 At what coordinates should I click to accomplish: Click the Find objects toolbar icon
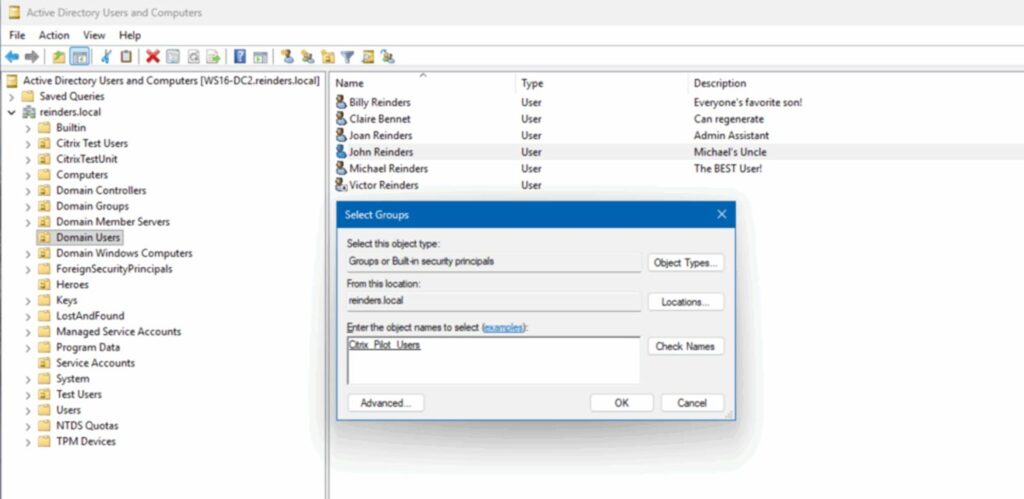368,57
